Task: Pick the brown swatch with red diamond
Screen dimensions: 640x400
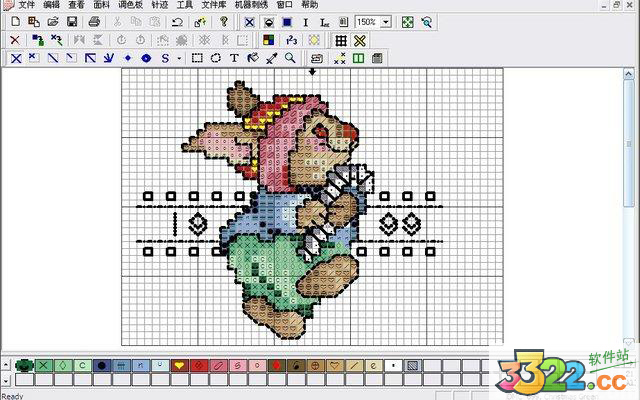Action: point(276,365)
